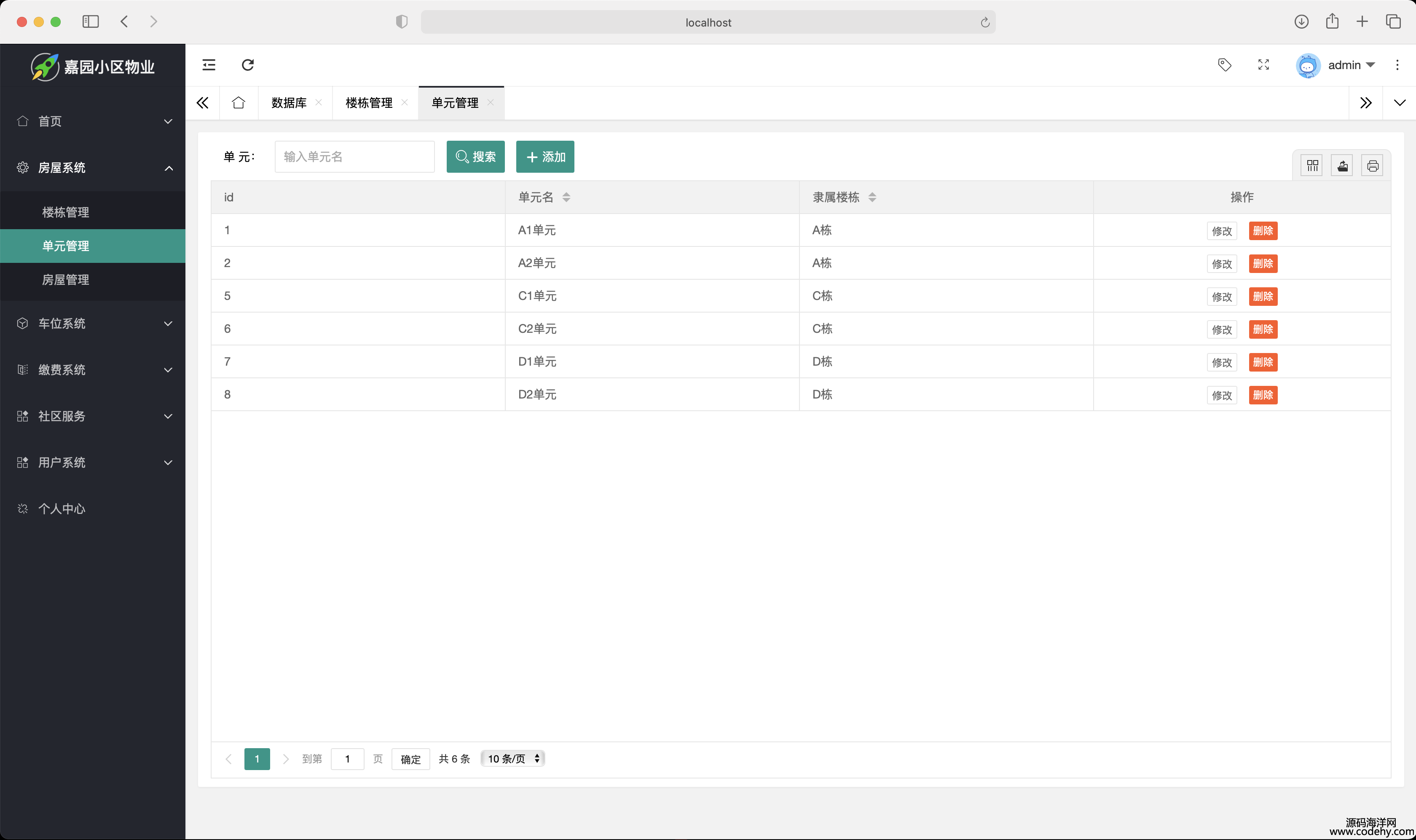Open the 10 条/页 page size selector
Viewport: 1416px width, 840px height.
tap(513, 759)
